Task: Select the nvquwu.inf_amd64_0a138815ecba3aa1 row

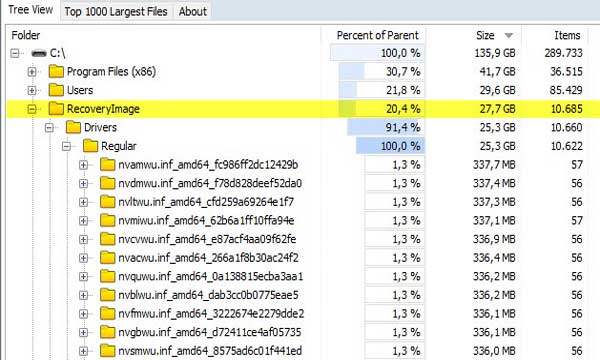Action: point(303,276)
